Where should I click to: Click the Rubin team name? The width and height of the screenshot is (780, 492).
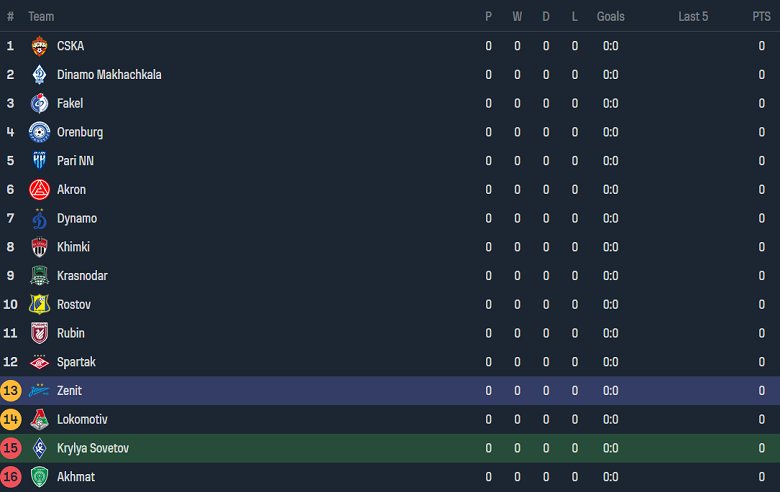pos(71,333)
